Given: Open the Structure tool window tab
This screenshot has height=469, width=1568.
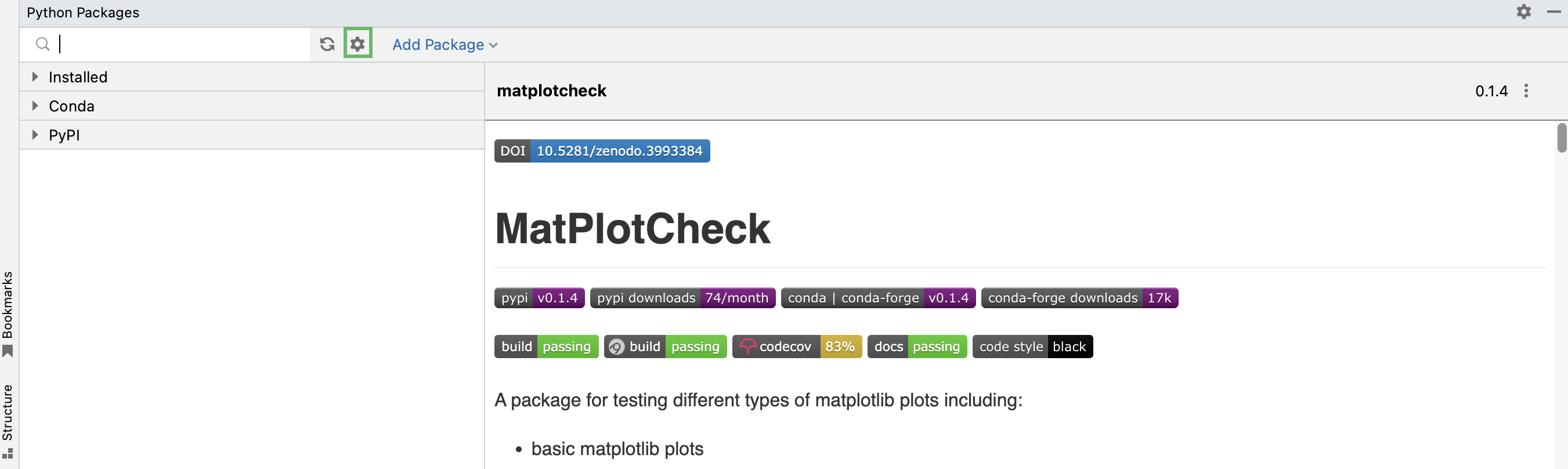Looking at the screenshot, I should (x=8, y=412).
